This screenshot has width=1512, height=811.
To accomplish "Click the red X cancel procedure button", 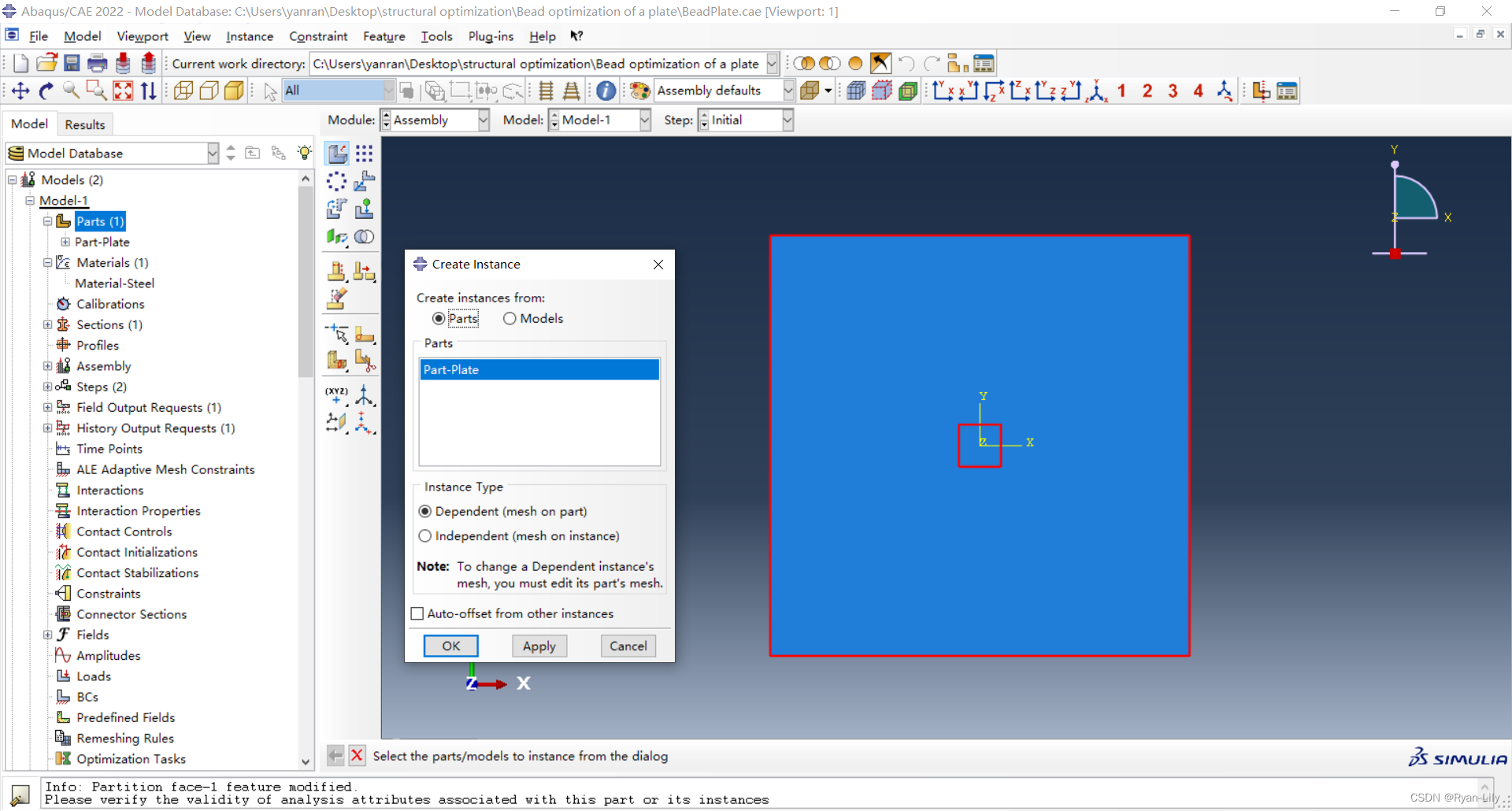I will (x=357, y=756).
